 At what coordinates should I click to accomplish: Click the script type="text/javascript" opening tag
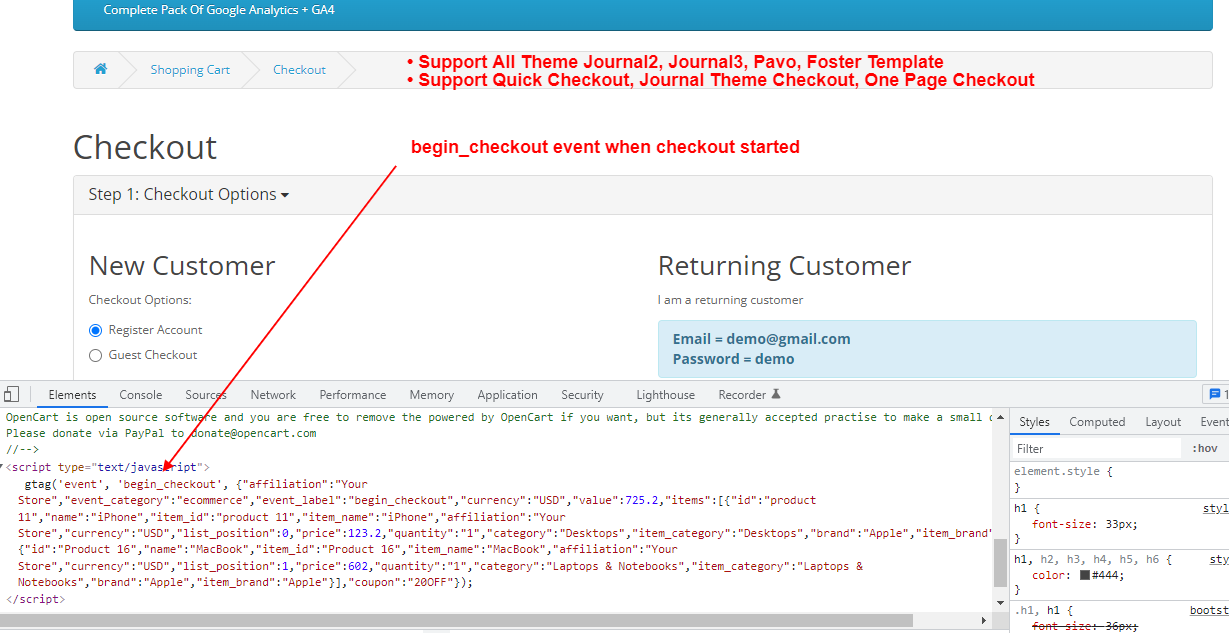pos(108,467)
